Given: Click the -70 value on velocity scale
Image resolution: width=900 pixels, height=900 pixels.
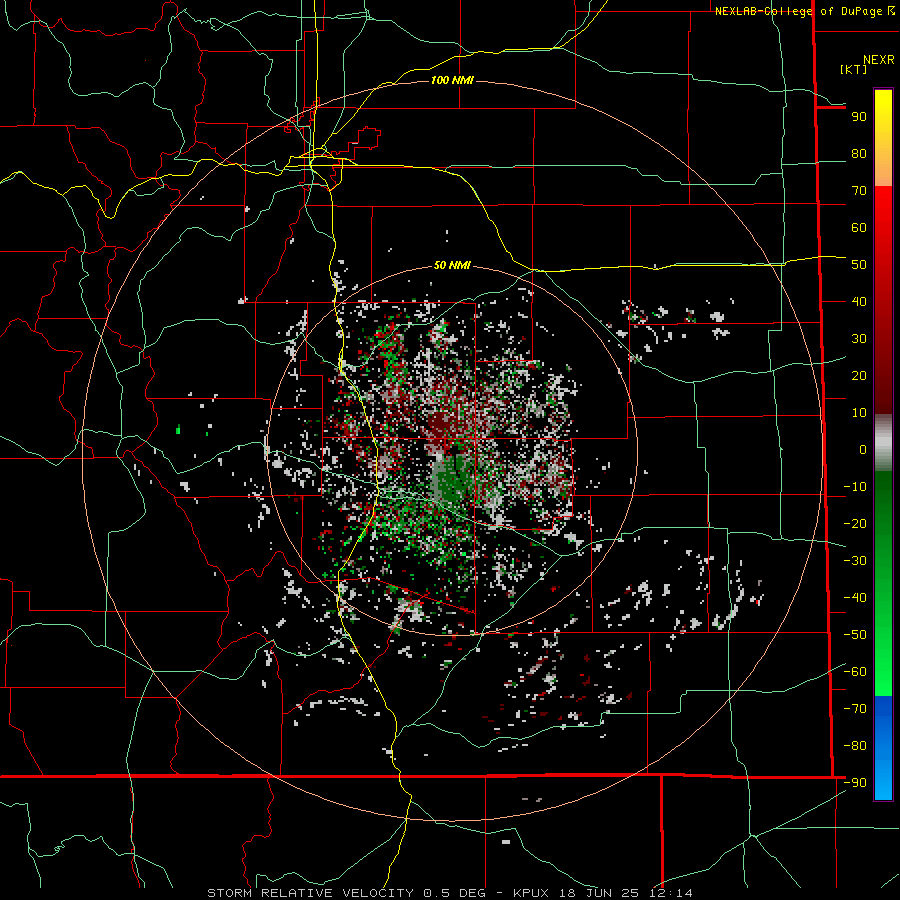Looking at the screenshot, I should tap(855, 709).
